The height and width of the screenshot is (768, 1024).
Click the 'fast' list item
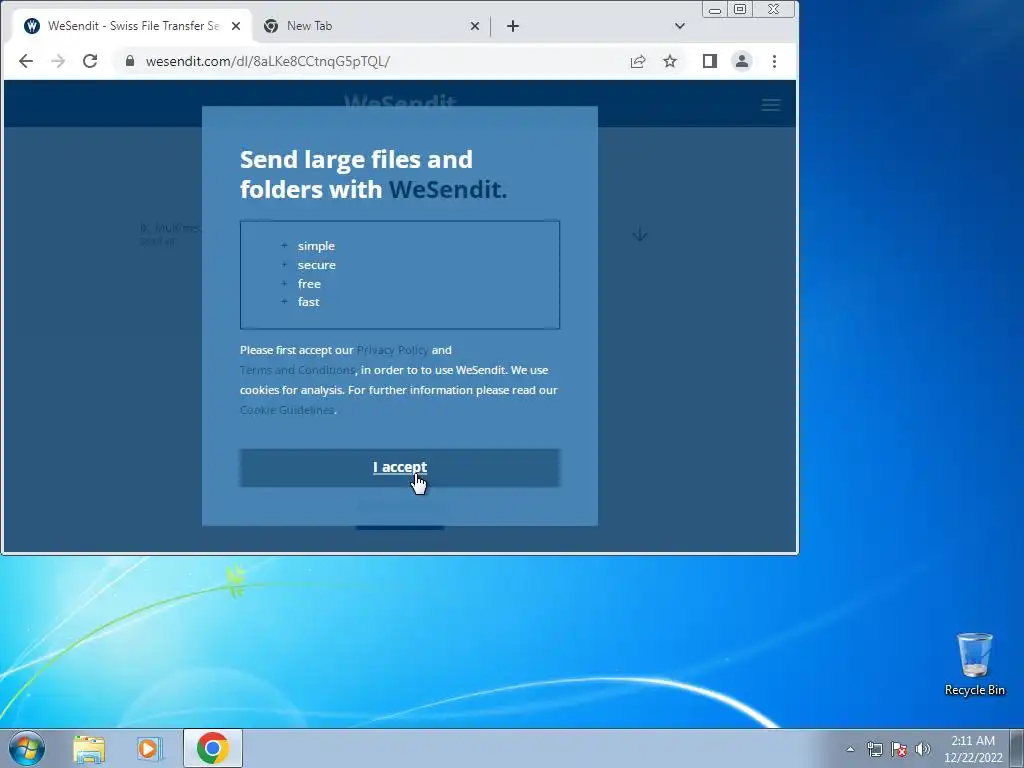[308, 302]
